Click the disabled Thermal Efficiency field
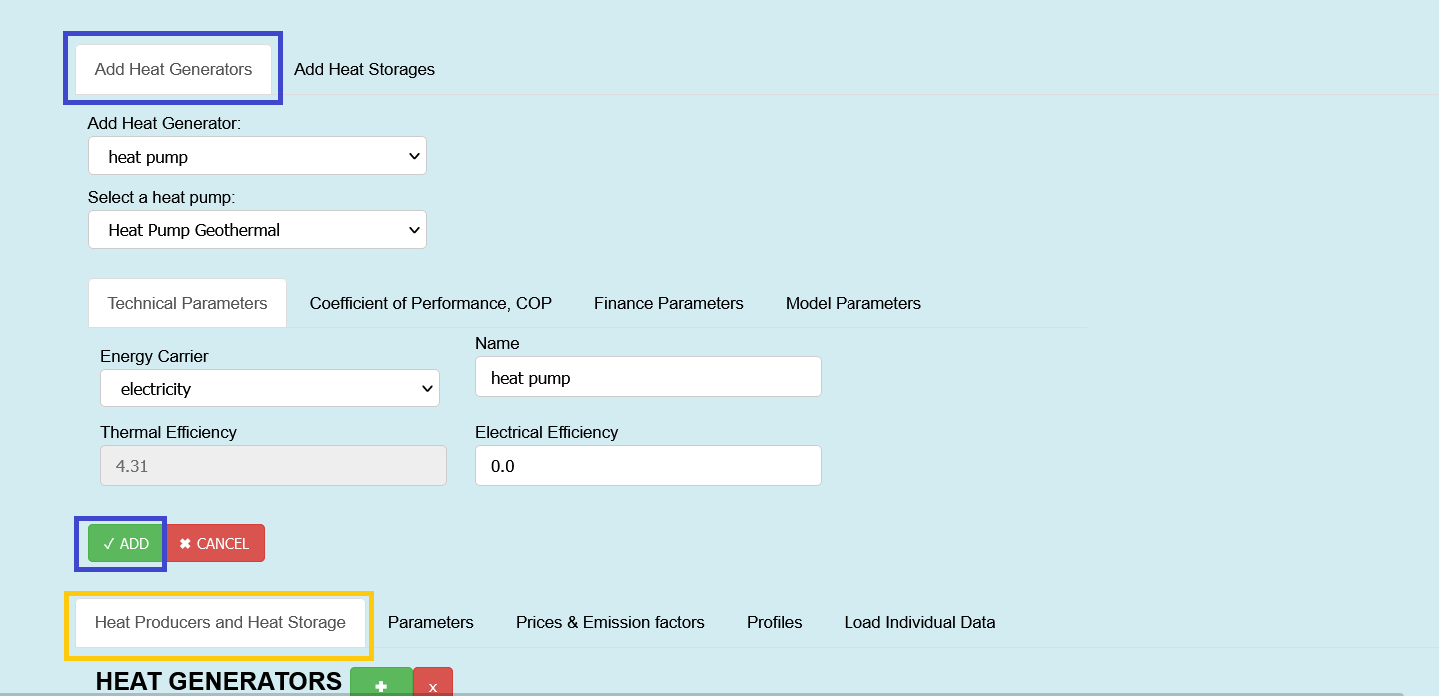 click(x=273, y=466)
